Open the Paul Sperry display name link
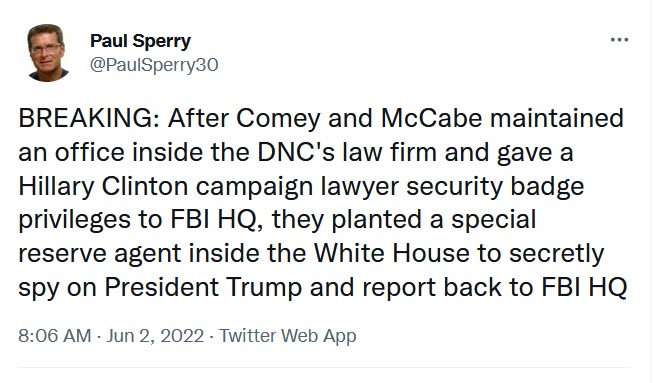Image resolution: width=656 pixels, height=383 pixels. [x=140, y=41]
